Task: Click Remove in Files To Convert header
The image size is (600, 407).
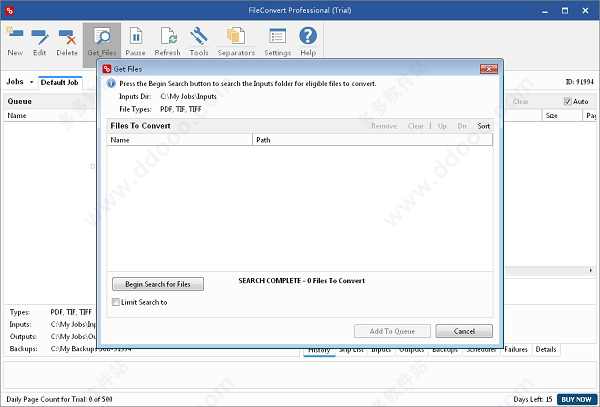Action: click(384, 126)
